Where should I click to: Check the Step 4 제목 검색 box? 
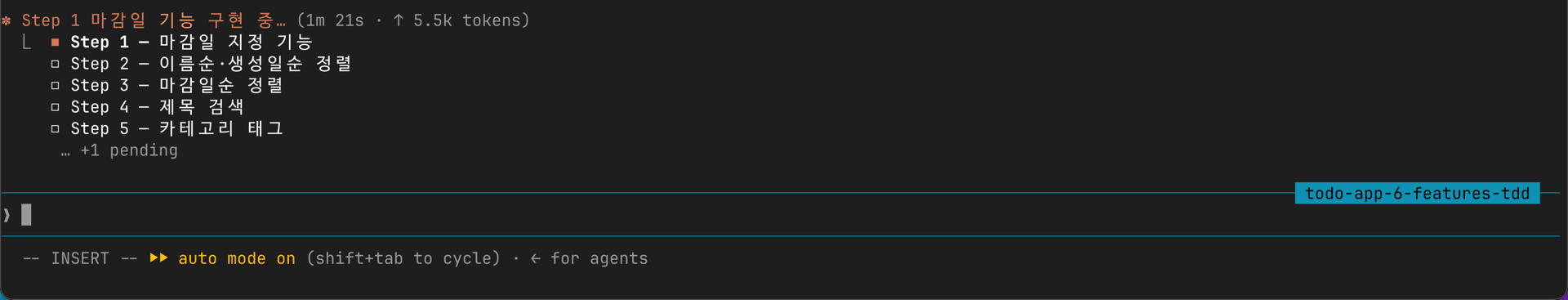click(x=55, y=107)
